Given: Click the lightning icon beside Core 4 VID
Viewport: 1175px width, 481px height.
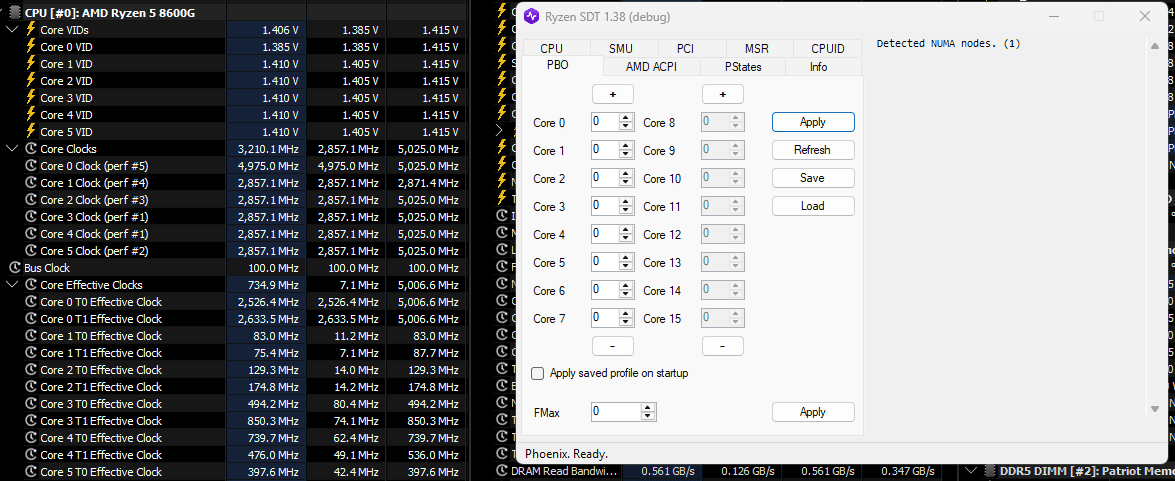Looking at the screenshot, I should pyautogui.click(x=31, y=115).
